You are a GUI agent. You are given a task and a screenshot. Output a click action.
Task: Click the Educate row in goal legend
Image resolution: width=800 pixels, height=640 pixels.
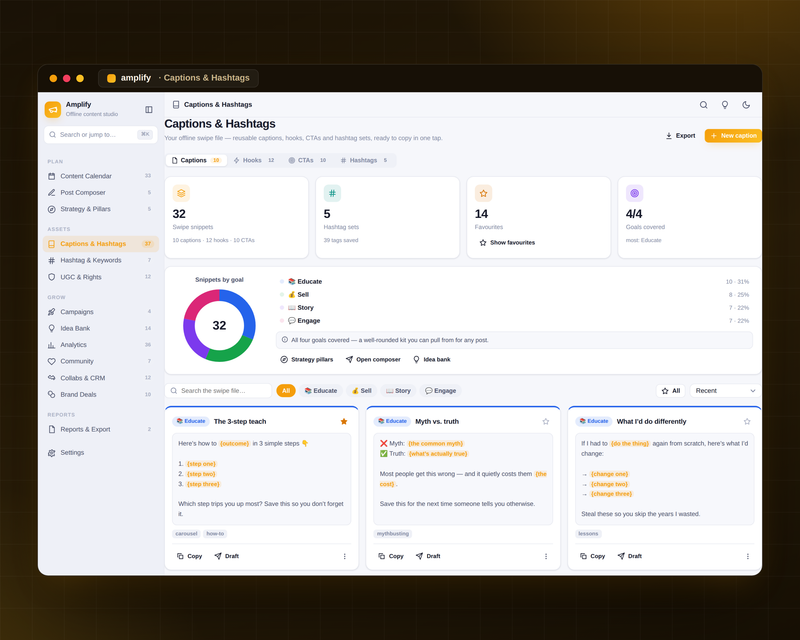(x=515, y=282)
